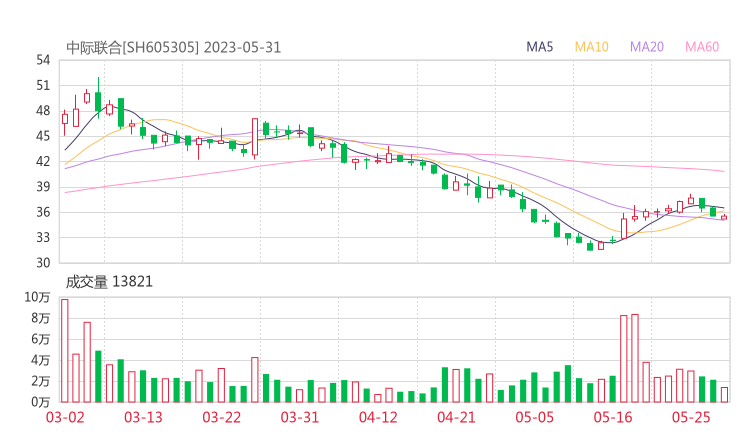This screenshot has height=440, width=740.
Task: Click the last red volume bar at chart end
Action: (724, 395)
